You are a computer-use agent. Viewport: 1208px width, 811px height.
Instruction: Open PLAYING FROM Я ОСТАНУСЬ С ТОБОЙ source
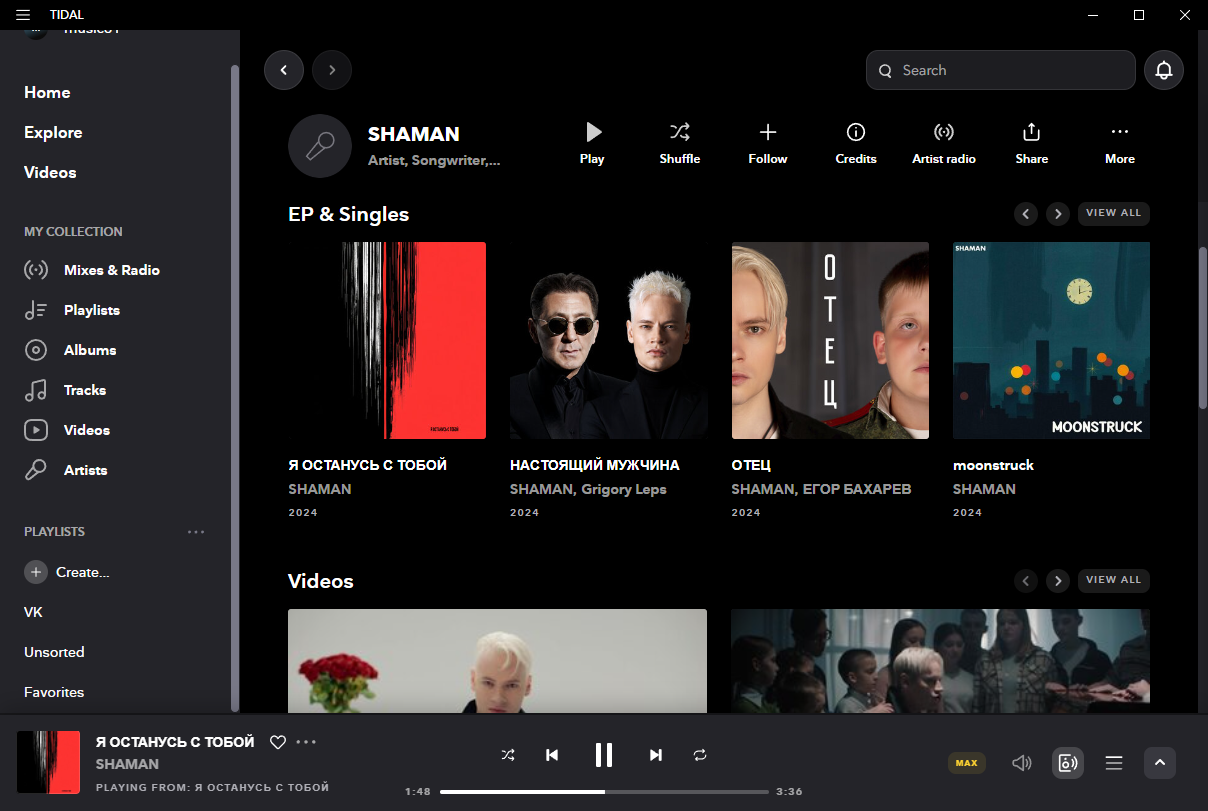(x=212, y=787)
